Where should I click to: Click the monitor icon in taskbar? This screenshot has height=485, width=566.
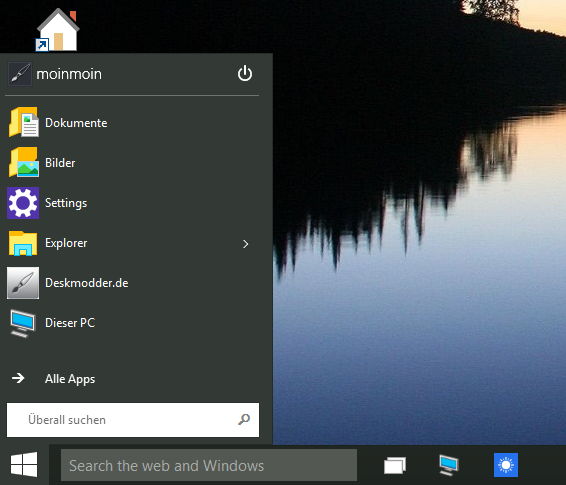click(449, 465)
